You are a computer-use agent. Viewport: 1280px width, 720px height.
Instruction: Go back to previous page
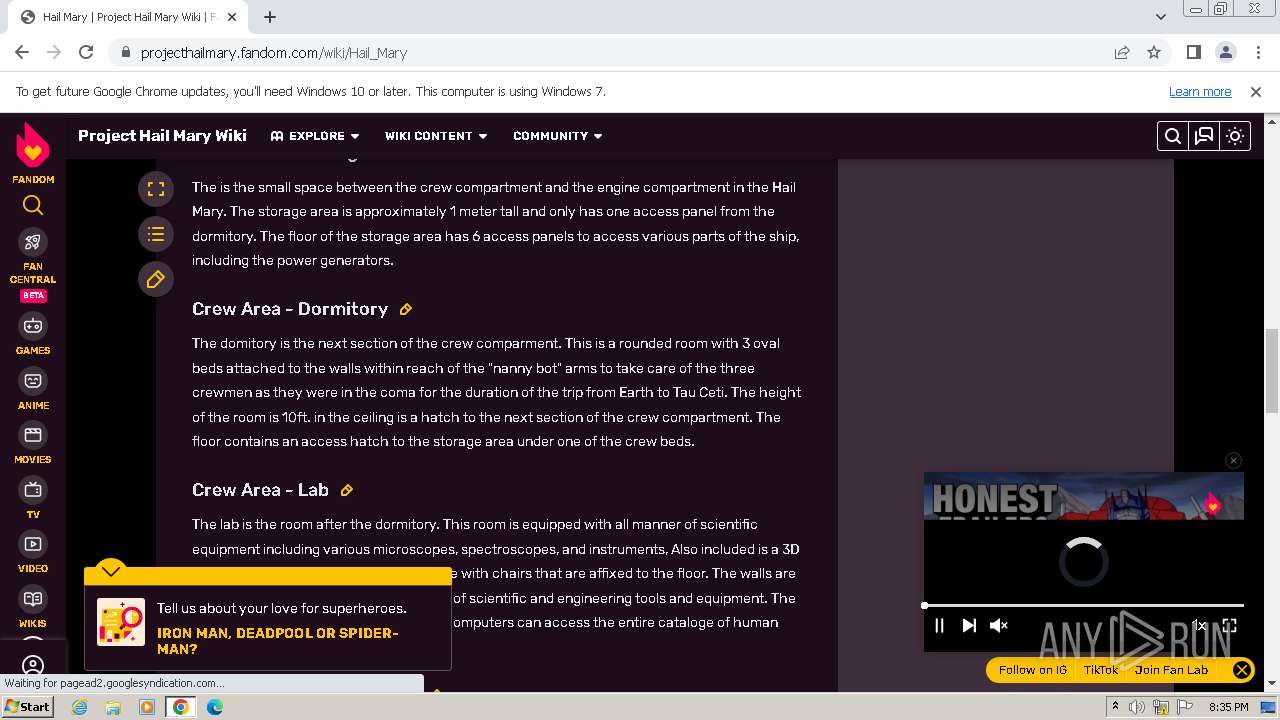[22, 53]
